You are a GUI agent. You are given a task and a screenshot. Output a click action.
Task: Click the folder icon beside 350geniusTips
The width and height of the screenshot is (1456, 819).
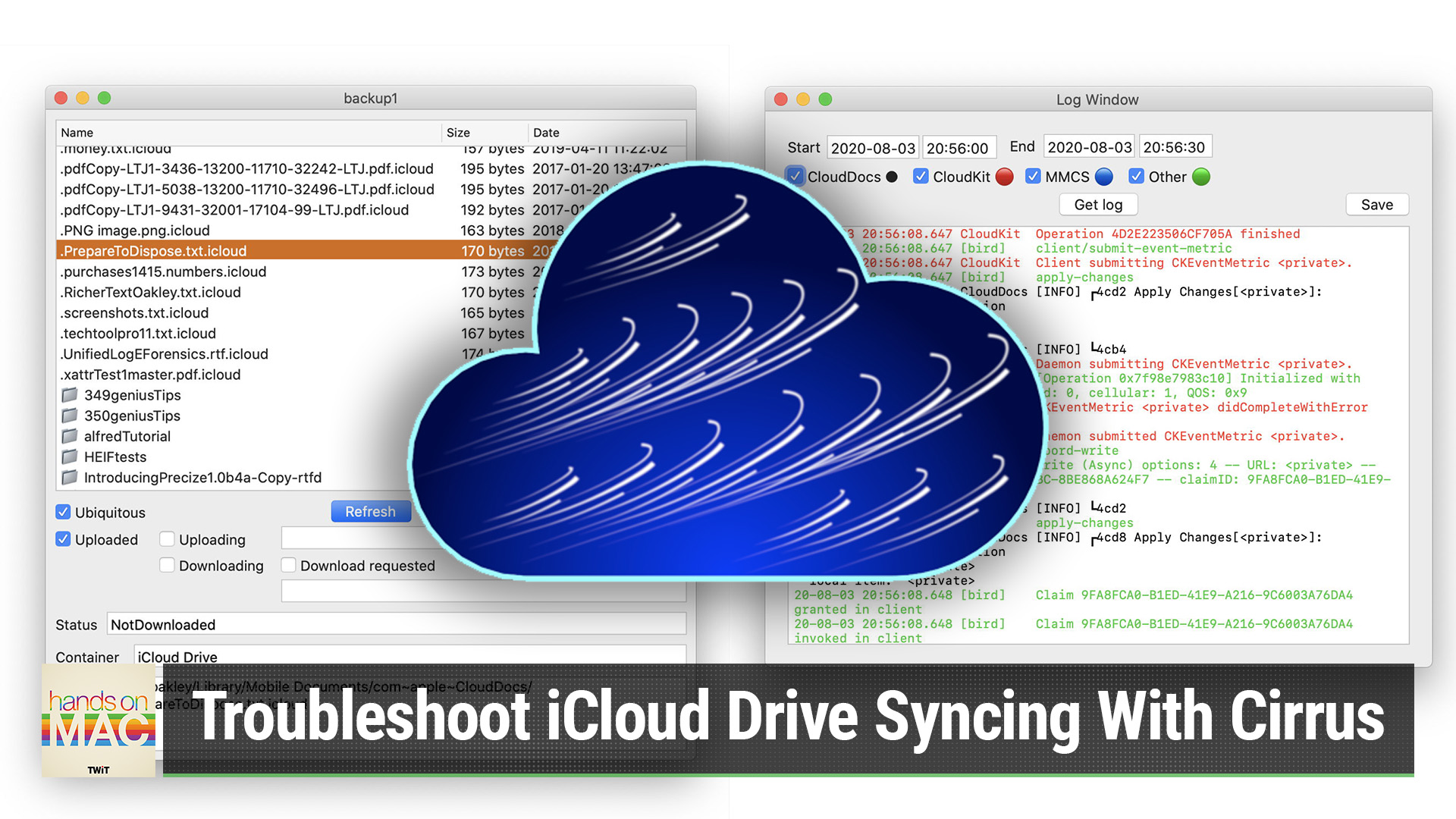point(70,416)
